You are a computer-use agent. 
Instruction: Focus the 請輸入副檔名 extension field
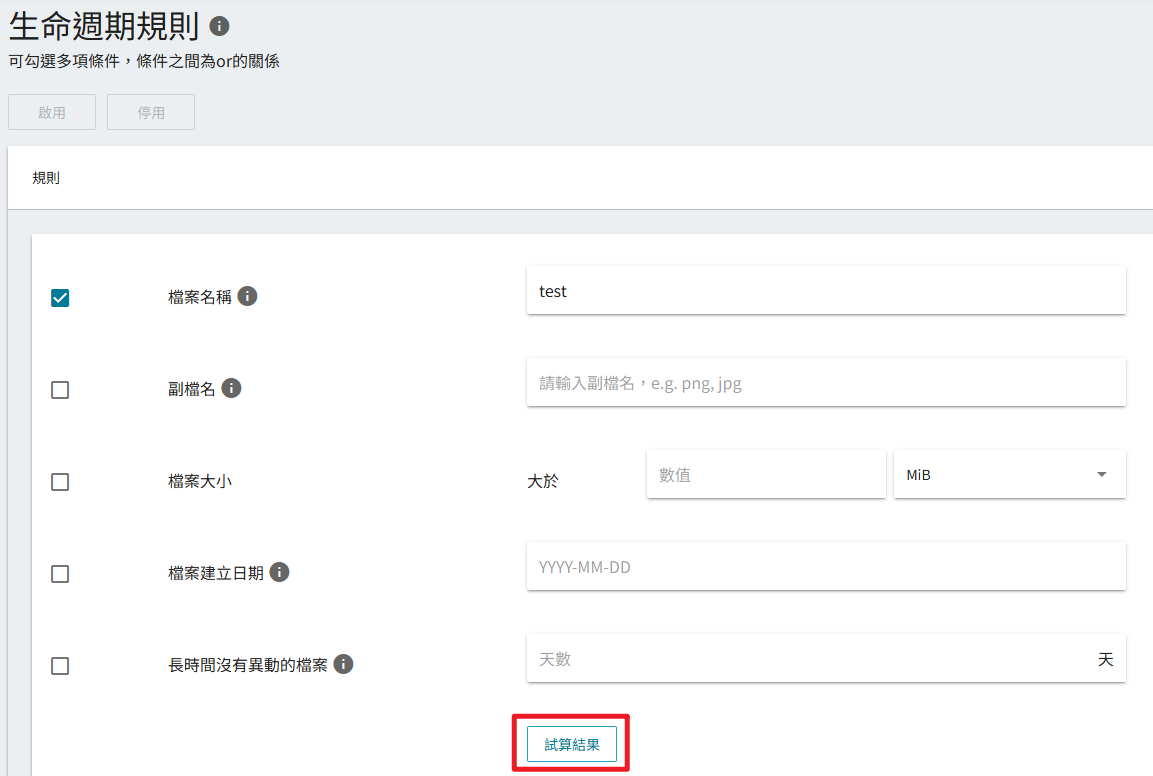pos(826,382)
